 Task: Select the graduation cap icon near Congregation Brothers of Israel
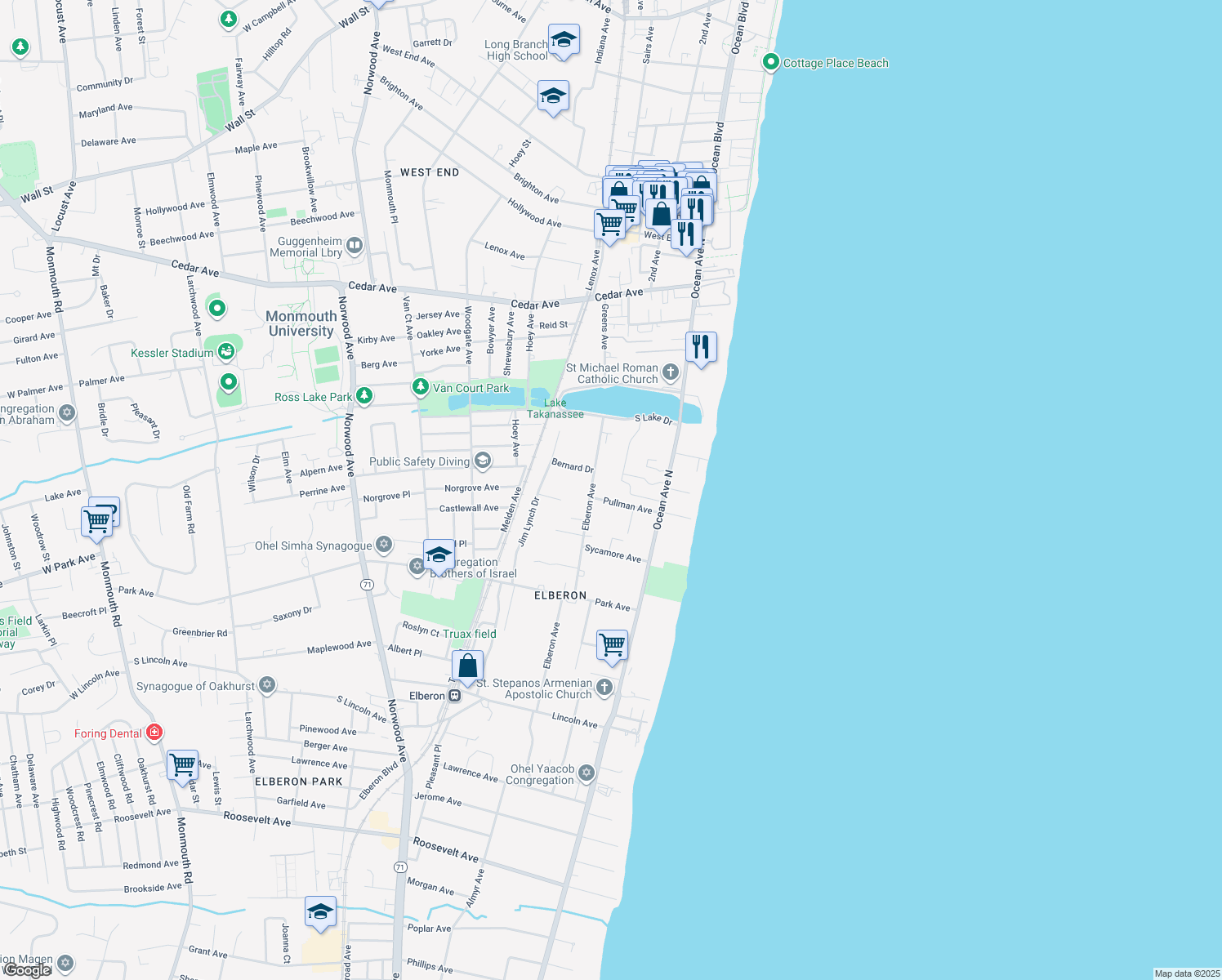439,554
